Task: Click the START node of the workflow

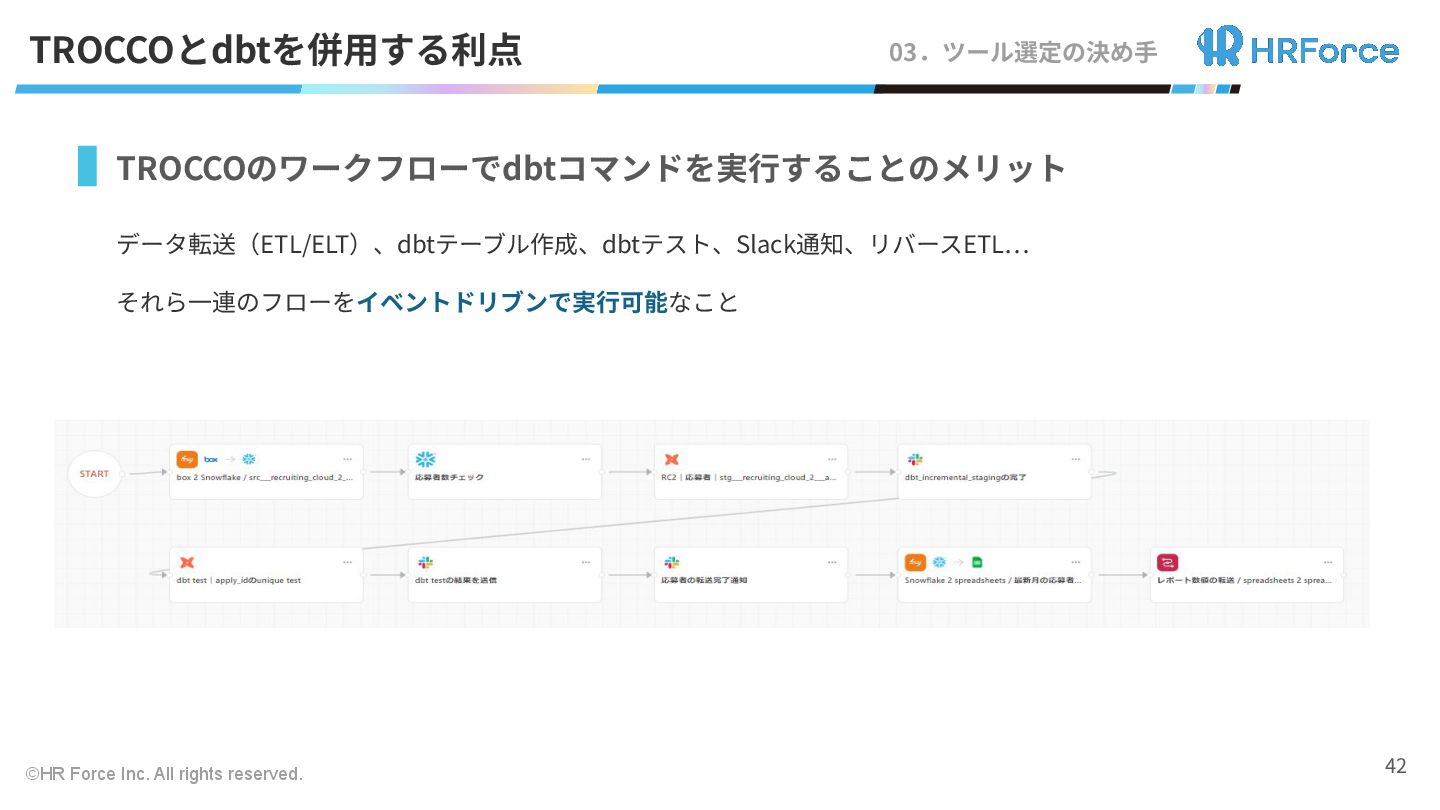Action: [95, 474]
